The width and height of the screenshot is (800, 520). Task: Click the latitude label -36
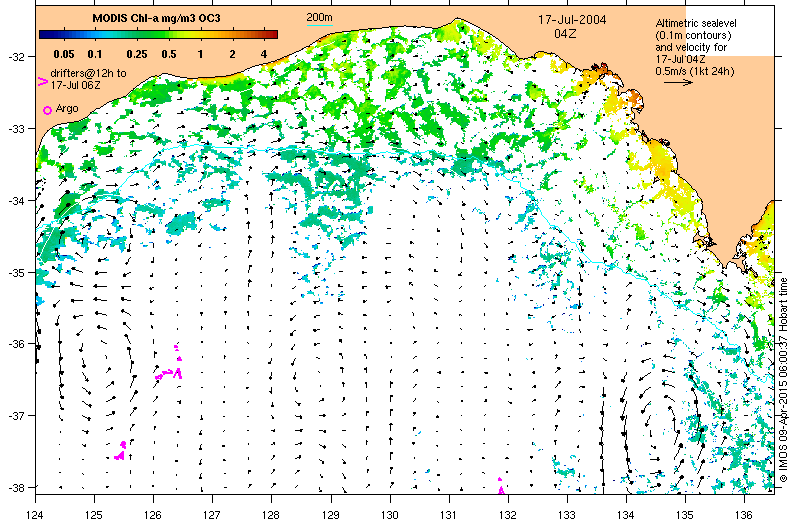(15, 344)
